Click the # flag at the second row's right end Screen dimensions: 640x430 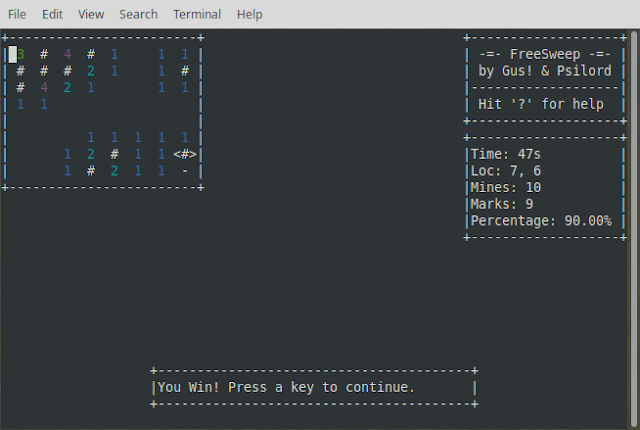click(x=185, y=71)
